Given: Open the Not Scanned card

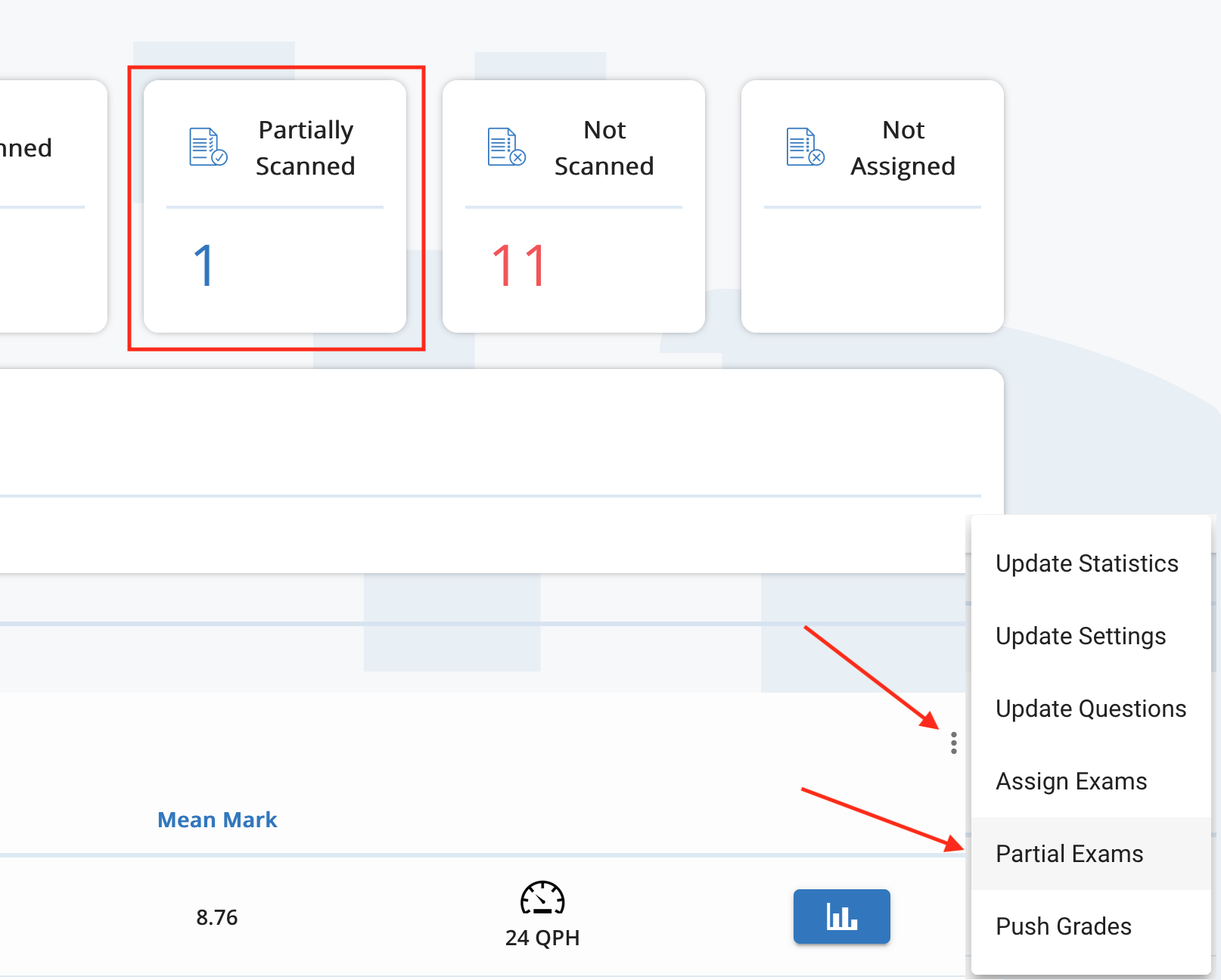Looking at the screenshot, I should 573,206.
